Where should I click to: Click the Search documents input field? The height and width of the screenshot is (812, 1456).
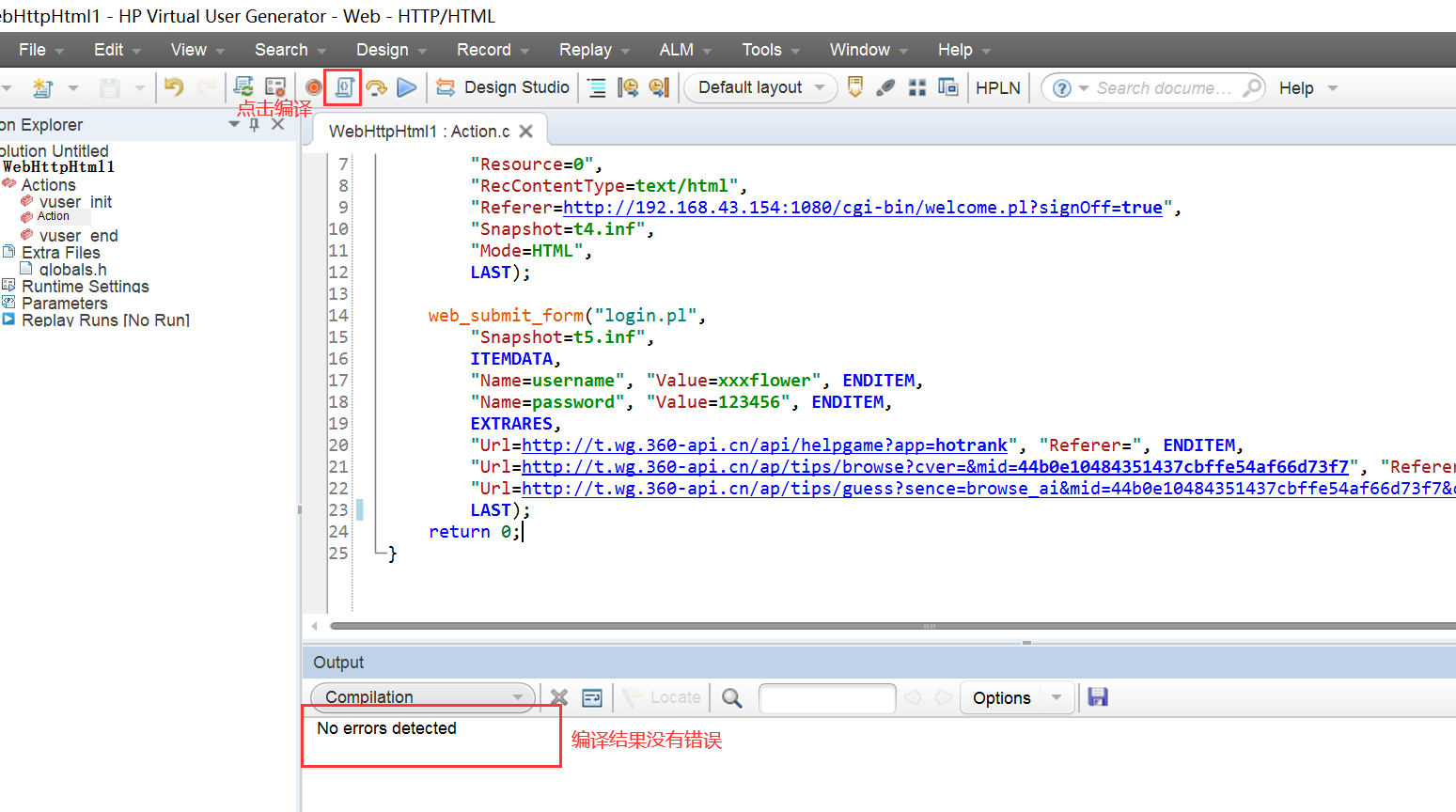click(x=1166, y=88)
